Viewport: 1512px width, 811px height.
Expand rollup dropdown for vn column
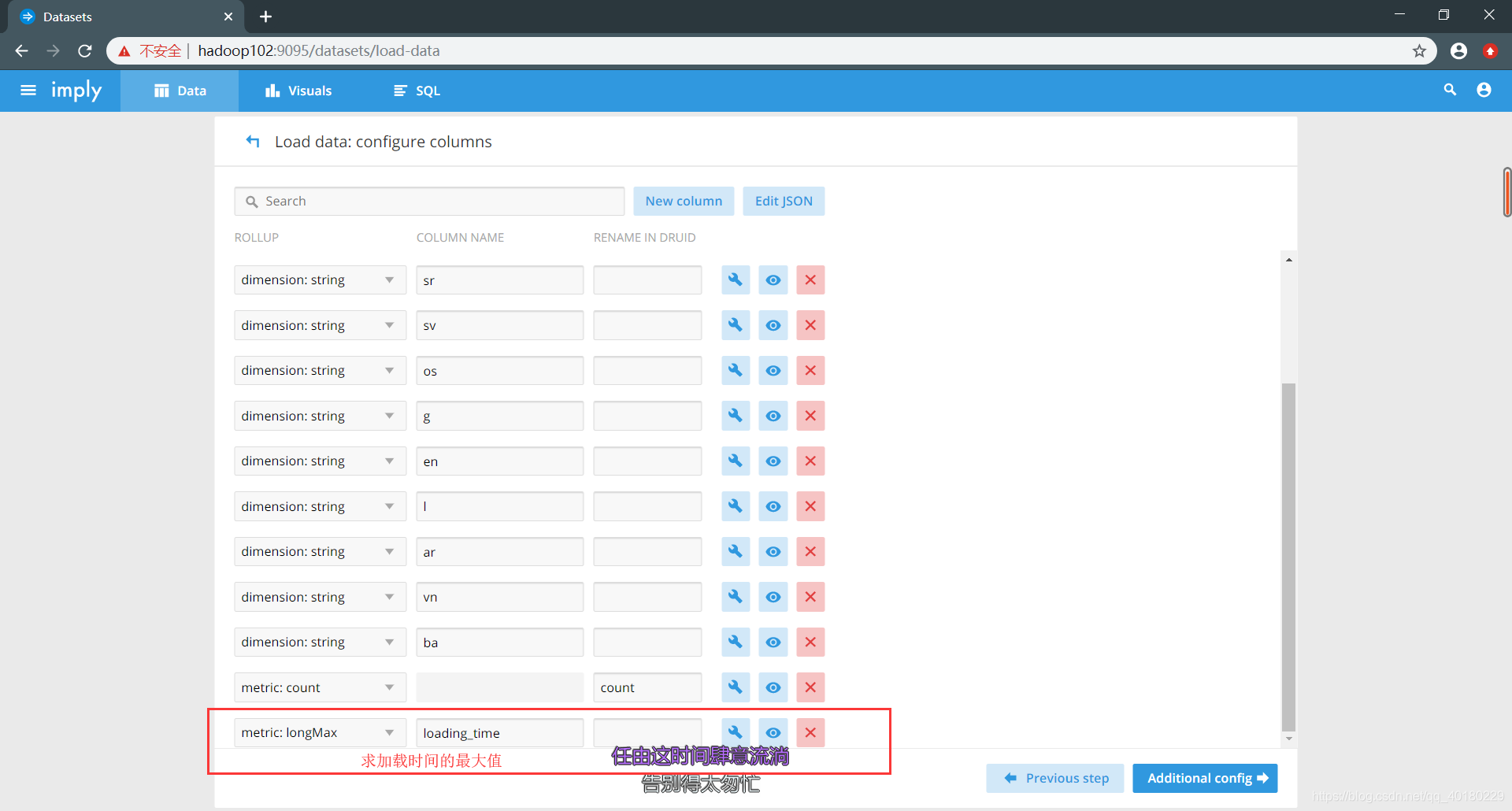320,597
